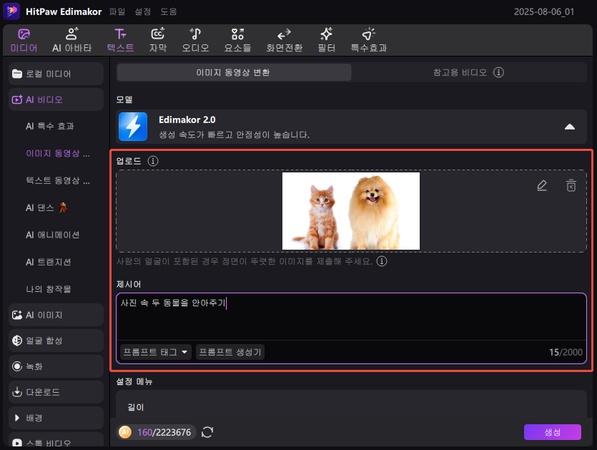Click the project name 2025-08-06_01

click(x=544, y=12)
